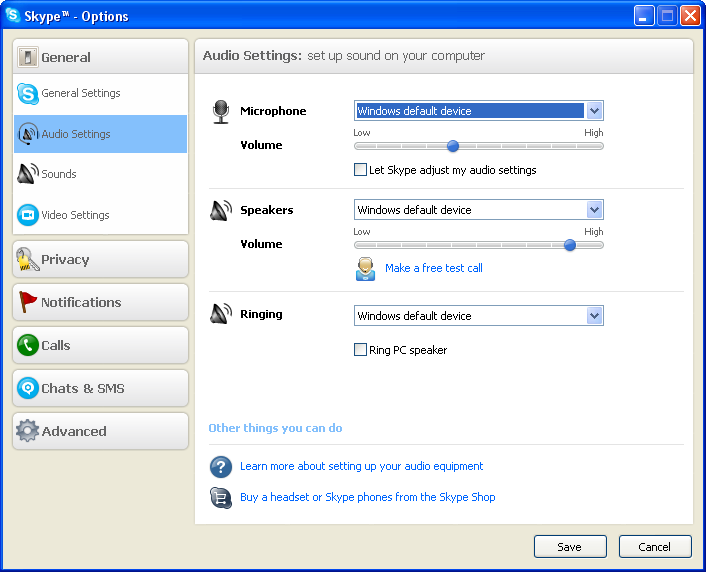Screen dimensions: 706x572
Task: Click the 'Ringing' label text
Action: [x=261, y=314]
